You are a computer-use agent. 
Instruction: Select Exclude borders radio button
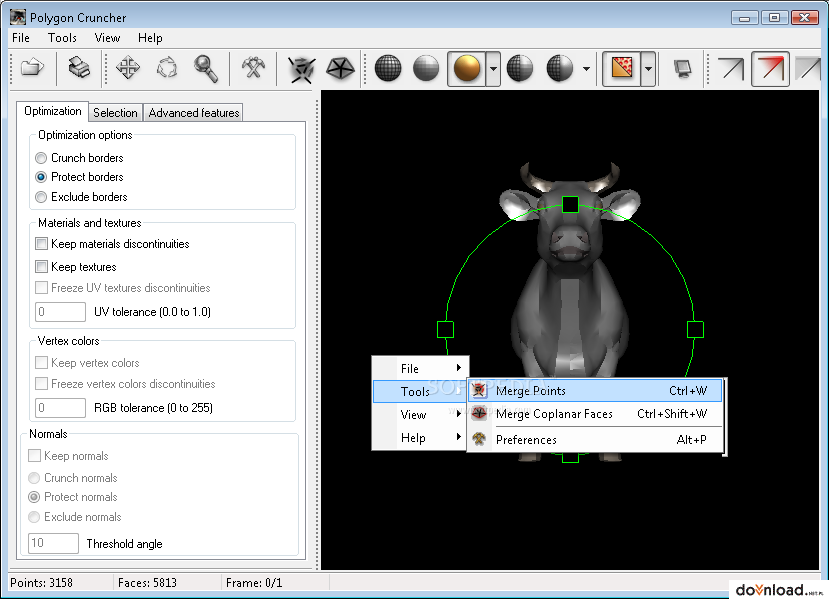41,197
